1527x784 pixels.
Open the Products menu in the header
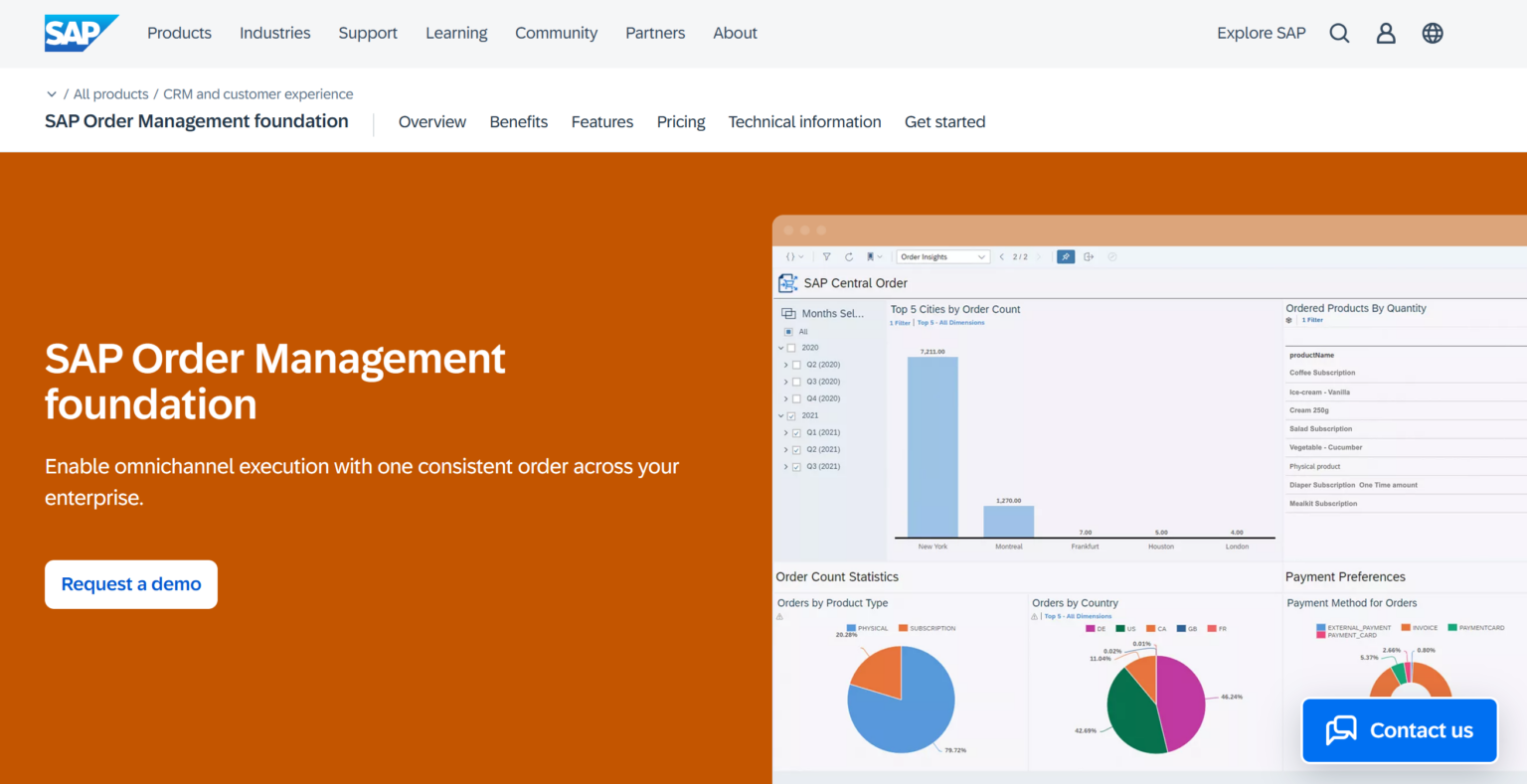(x=179, y=33)
